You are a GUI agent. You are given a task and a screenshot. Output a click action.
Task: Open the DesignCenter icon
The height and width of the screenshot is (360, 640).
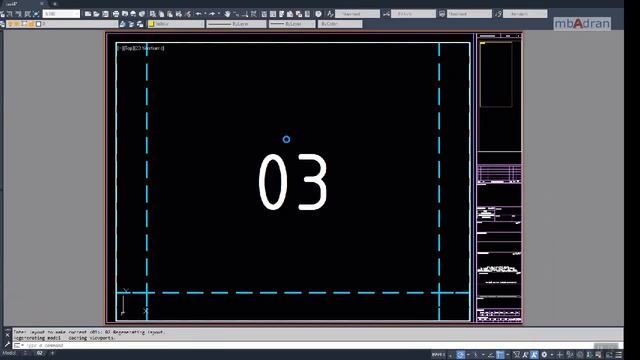pos(273,14)
